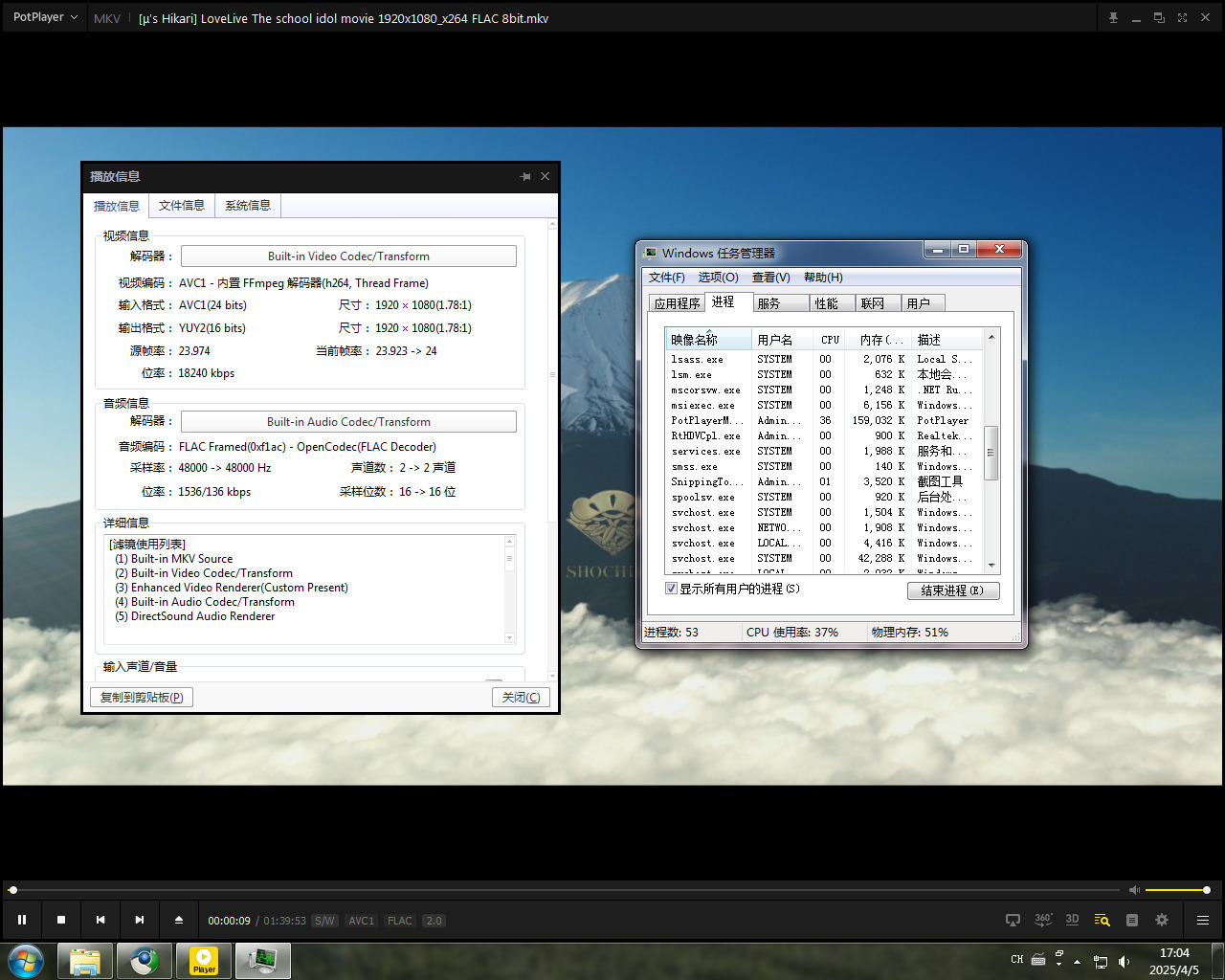
Task: Pin PotPlayer window on top
Action: click(x=1113, y=18)
